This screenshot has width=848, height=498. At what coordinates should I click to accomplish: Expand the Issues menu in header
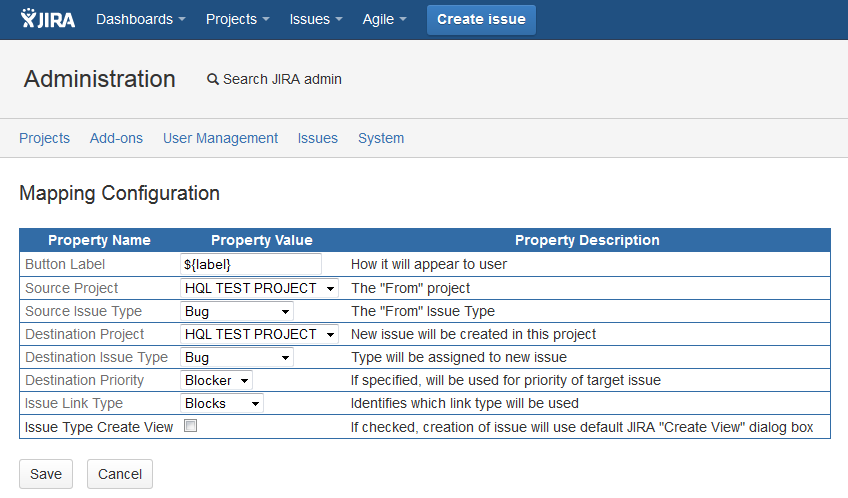click(316, 19)
